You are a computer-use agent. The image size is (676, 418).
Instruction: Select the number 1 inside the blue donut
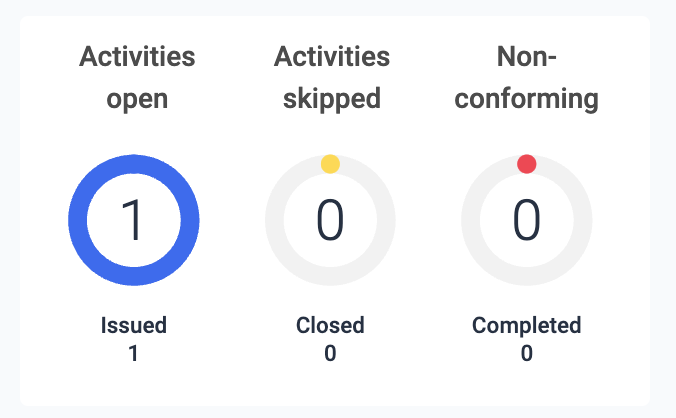(134, 221)
